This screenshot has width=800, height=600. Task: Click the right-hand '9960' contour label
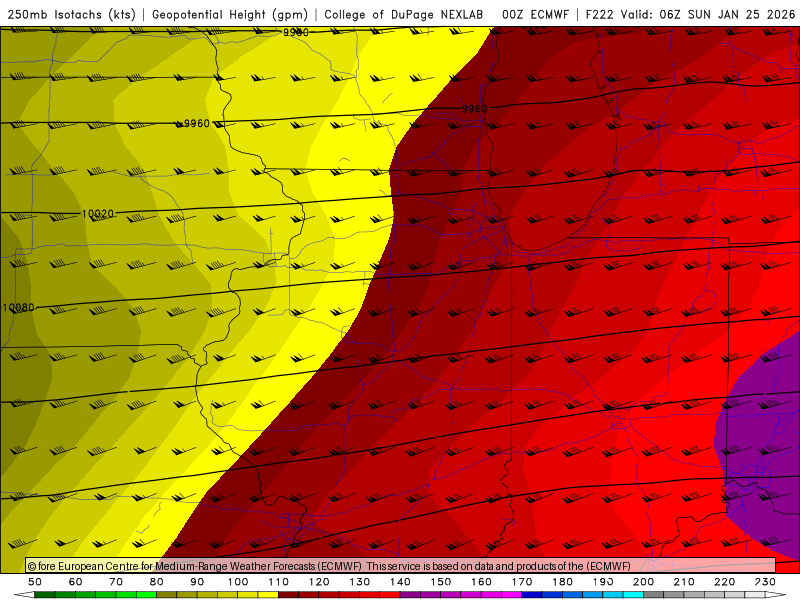pyautogui.click(x=474, y=109)
